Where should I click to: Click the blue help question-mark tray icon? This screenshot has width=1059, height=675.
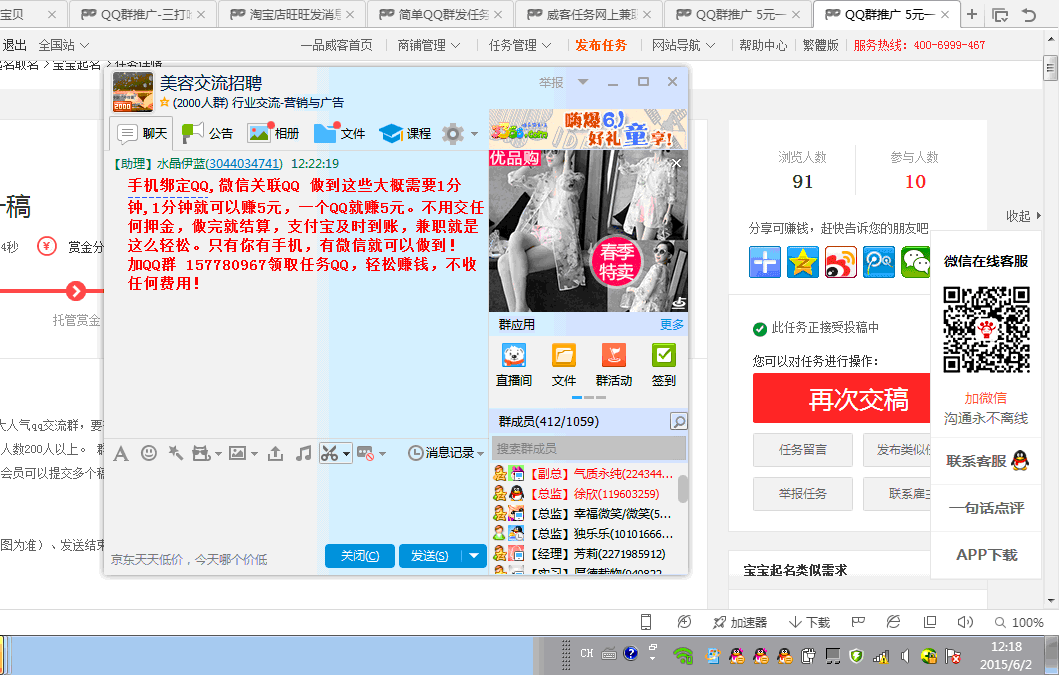pyautogui.click(x=631, y=653)
